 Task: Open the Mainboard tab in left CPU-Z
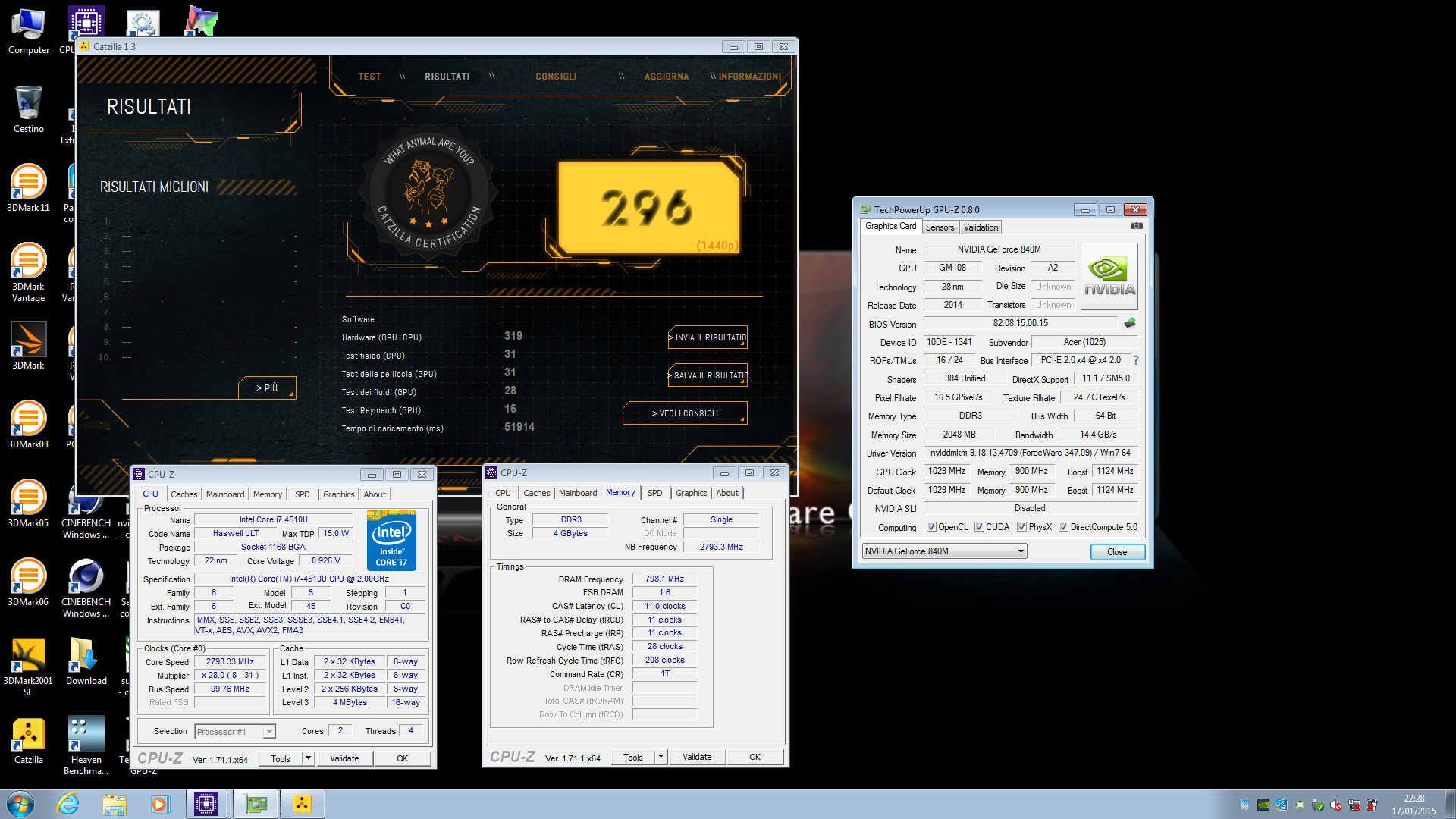[x=225, y=494]
